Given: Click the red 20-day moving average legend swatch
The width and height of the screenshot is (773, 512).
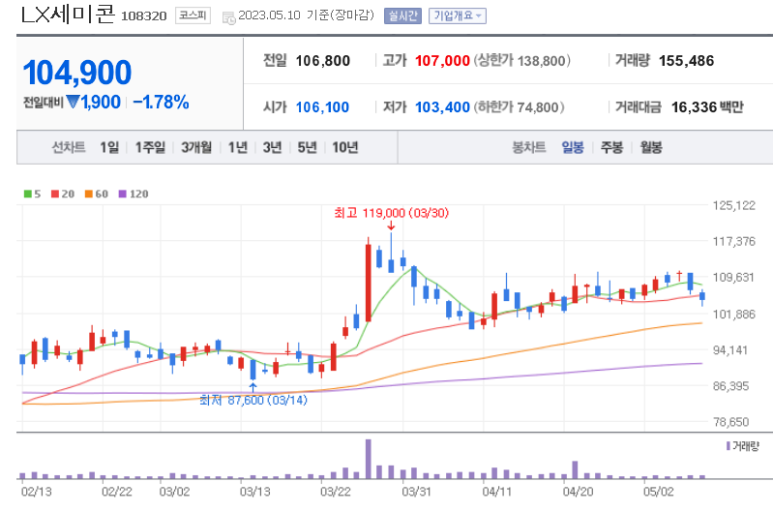Looking at the screenshot, I should tap(55, 194).
